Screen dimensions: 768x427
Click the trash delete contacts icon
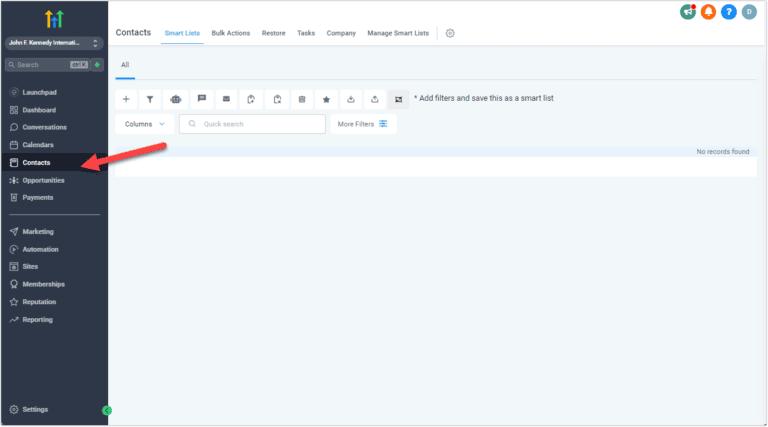(x=302, y=99)
